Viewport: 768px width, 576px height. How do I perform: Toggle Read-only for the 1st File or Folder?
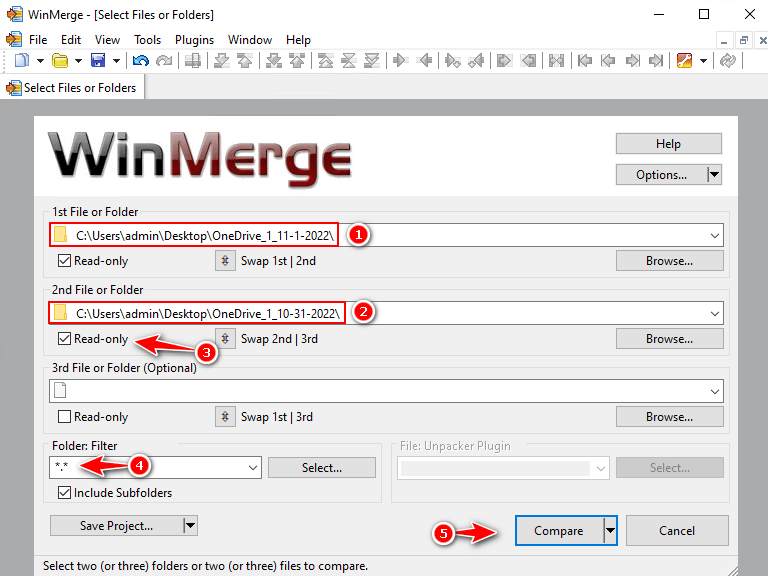(x=64, y=261)
